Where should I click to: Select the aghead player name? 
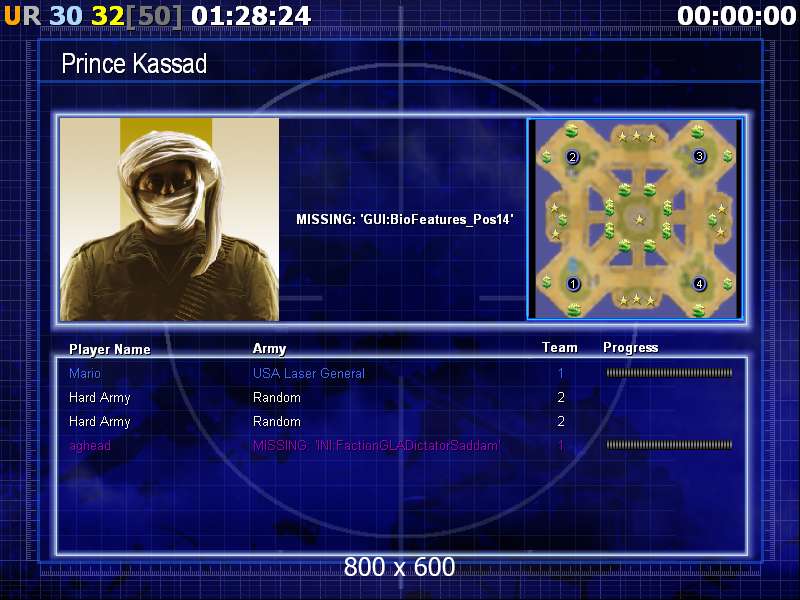click(x=90, y=446)
